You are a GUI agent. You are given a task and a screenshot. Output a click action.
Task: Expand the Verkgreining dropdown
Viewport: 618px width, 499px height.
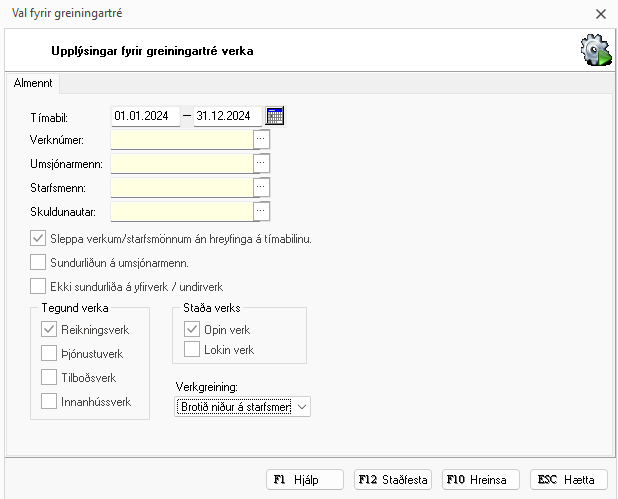(x=302, y=406)
